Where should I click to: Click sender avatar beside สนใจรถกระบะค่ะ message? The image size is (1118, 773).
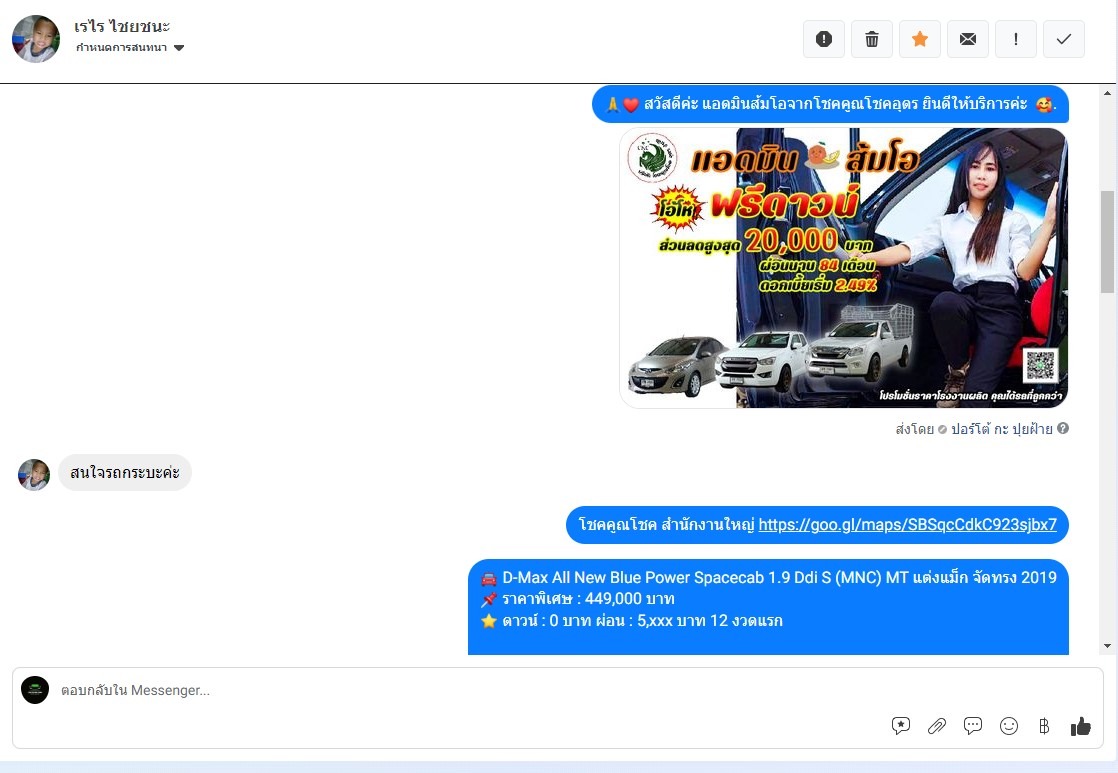tap(34, 475)
